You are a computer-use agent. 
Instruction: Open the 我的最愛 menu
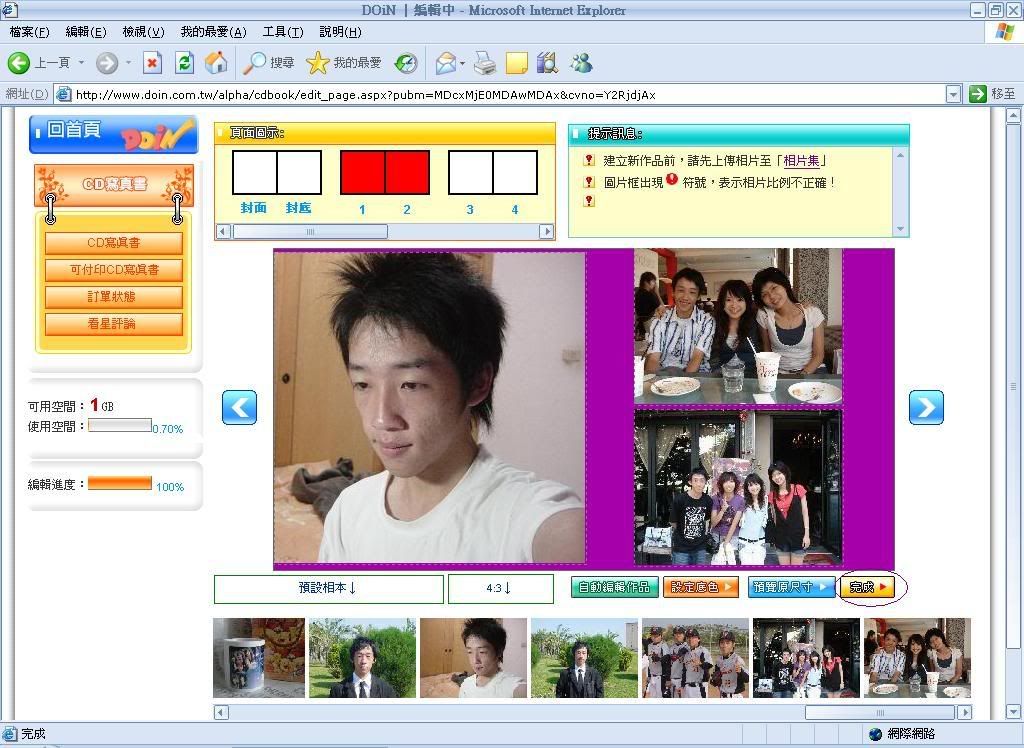[x=213, y=32]
